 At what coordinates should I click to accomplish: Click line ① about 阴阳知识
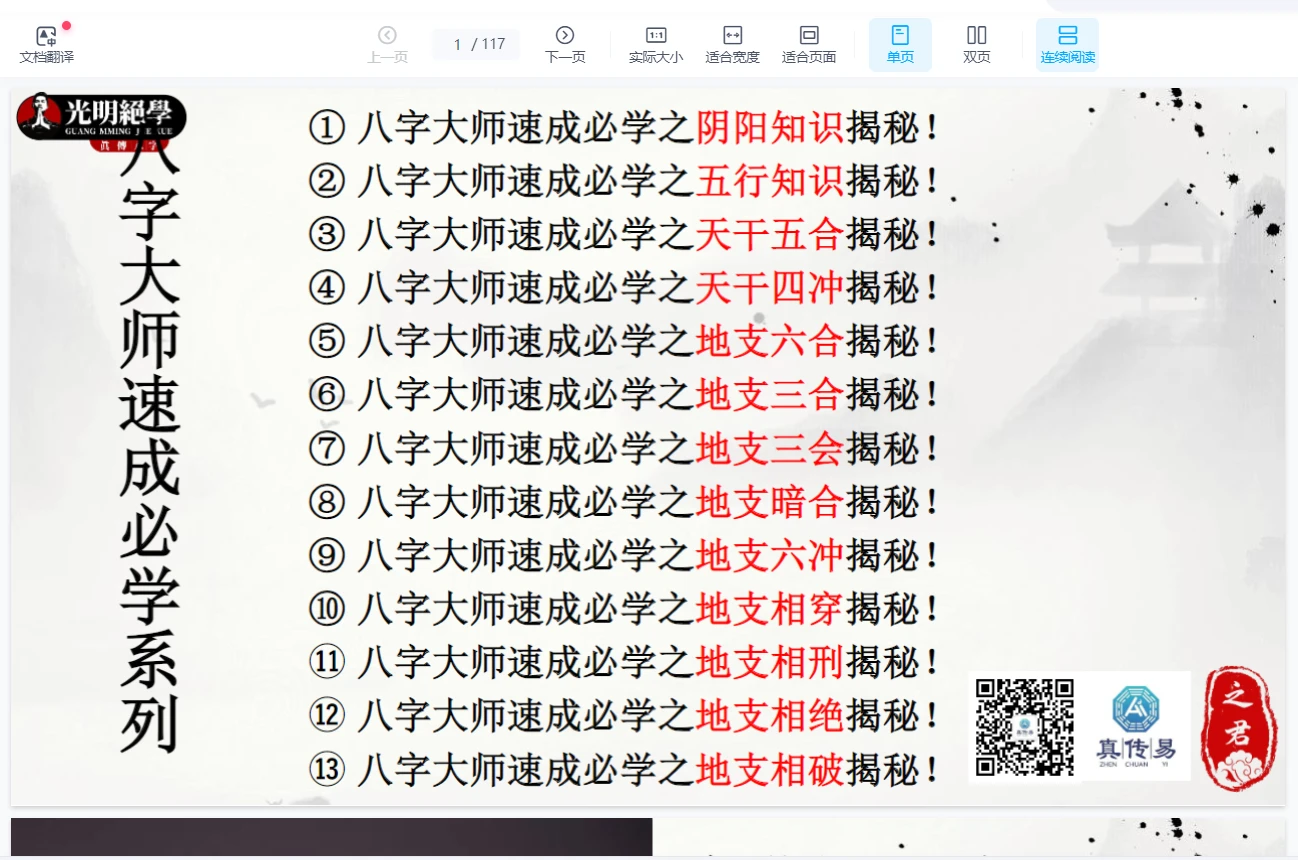[x=624, y=128]
